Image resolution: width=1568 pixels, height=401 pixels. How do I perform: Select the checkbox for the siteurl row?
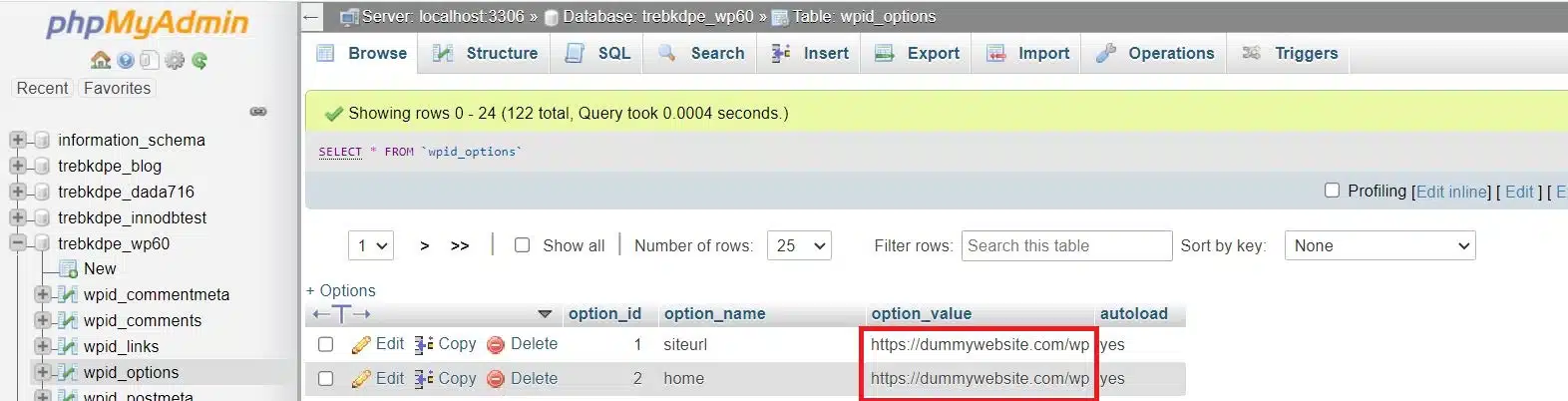325,345
